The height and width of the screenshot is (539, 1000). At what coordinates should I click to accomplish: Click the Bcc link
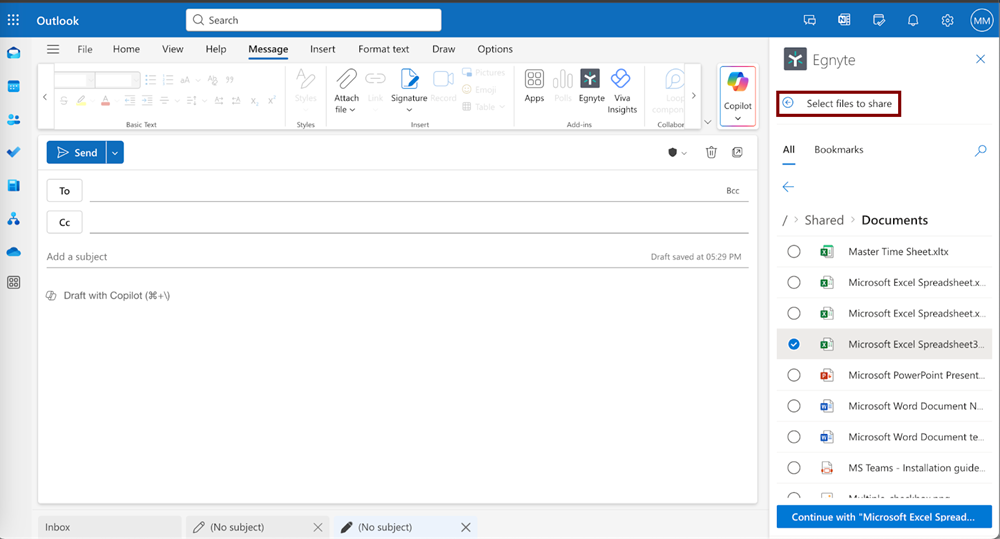(733, 190)
